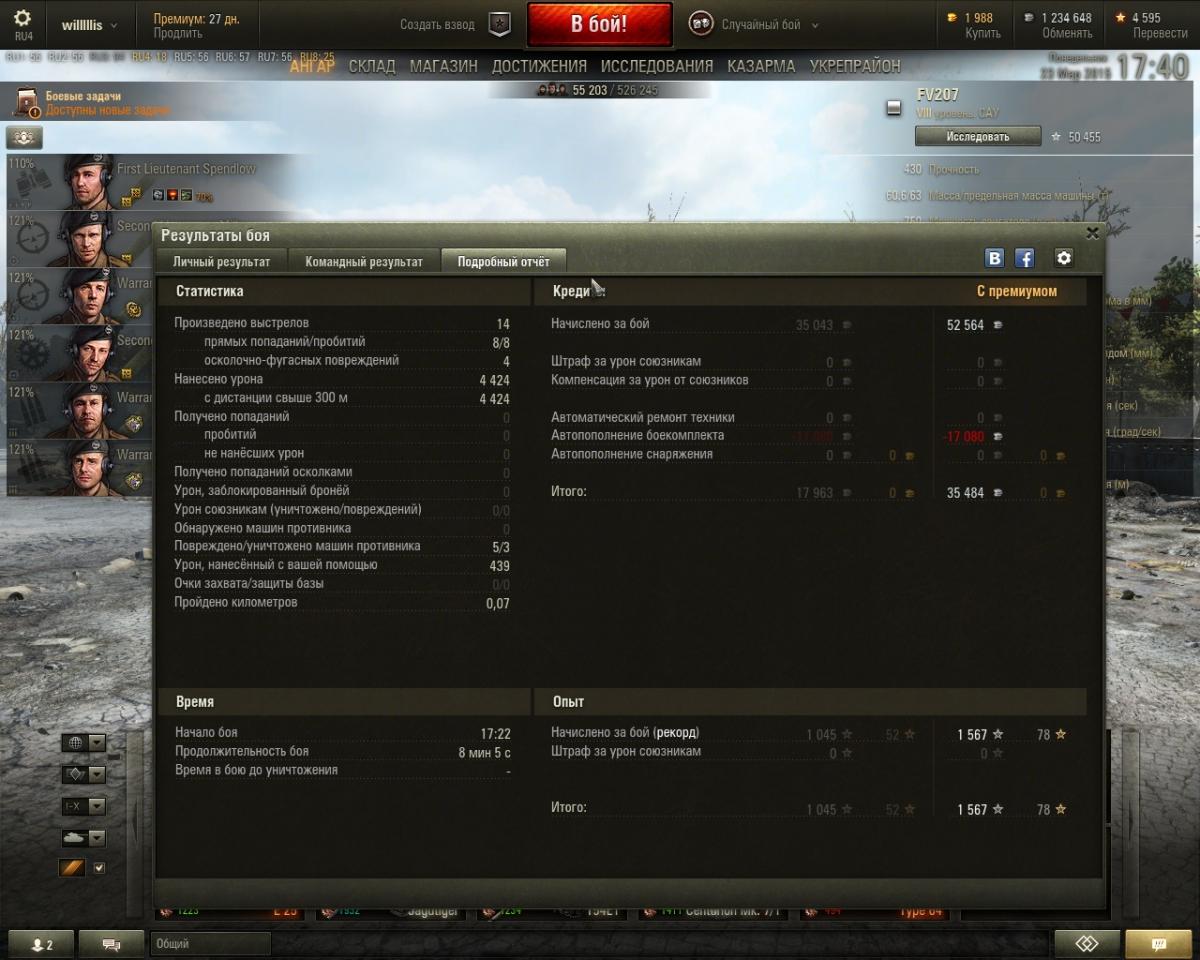Open the Боевые задачи missions icon

(26, 103)
